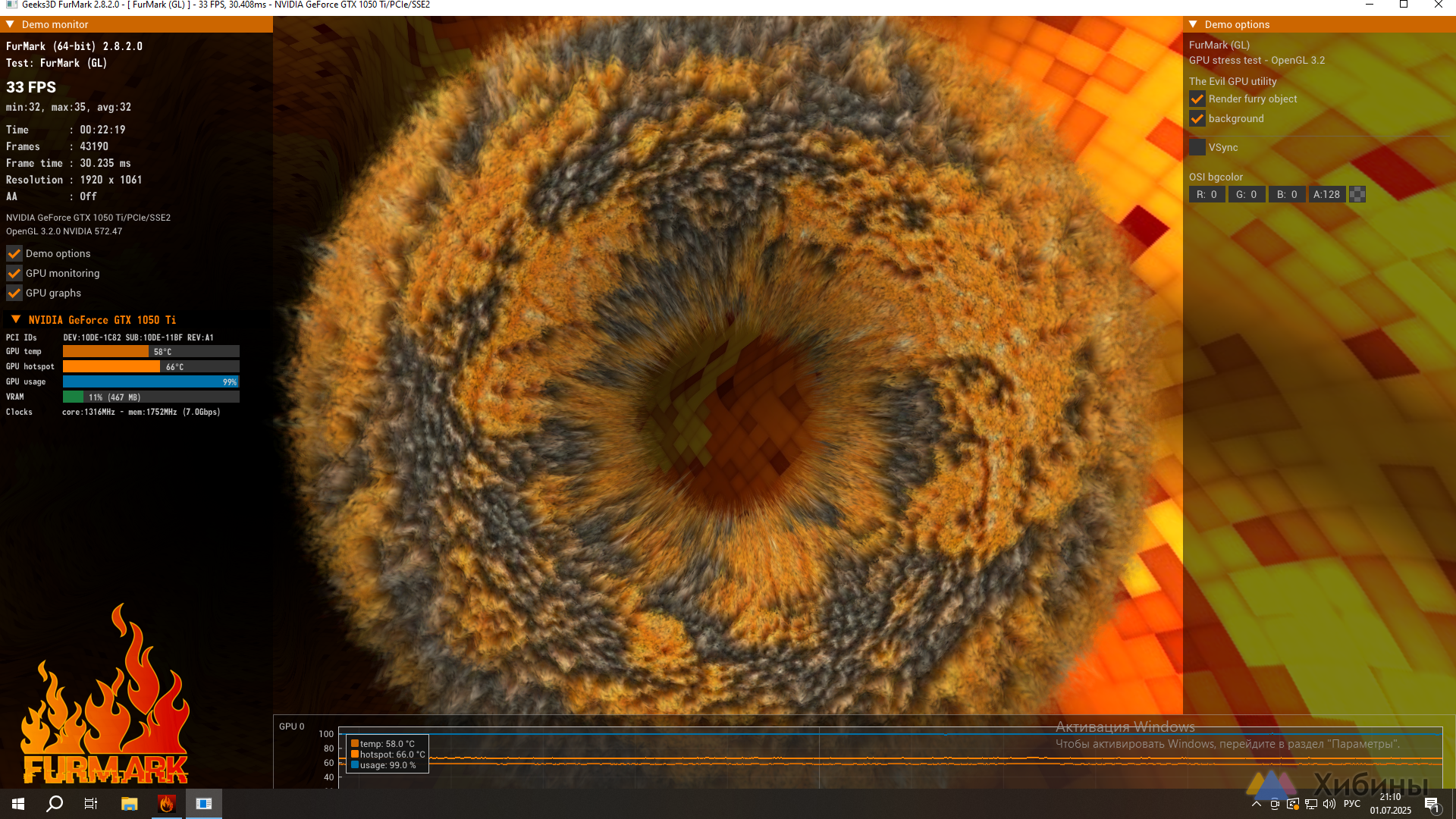Uncheck GPU graphs checkbox
Image resolution: width=1456 pixels, height=819 pixels.
14,293
